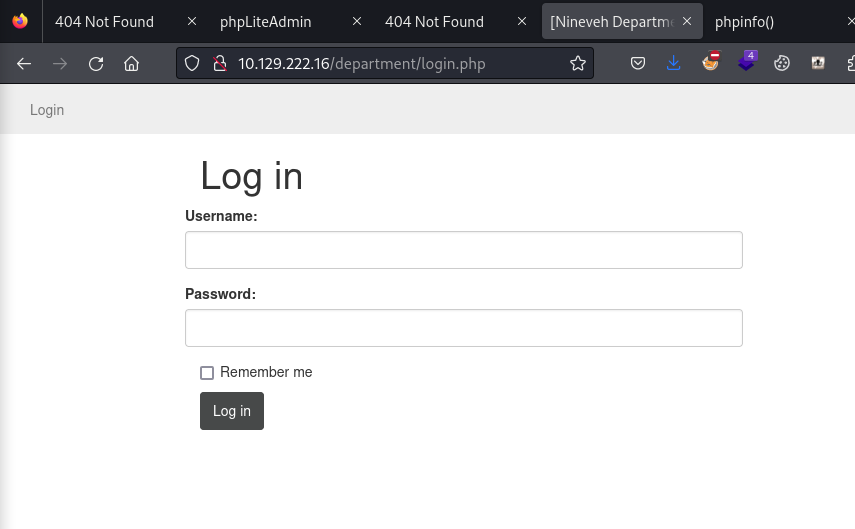
Task: Close the second 404 Not Found tab
Action: (x=522, y=21)
